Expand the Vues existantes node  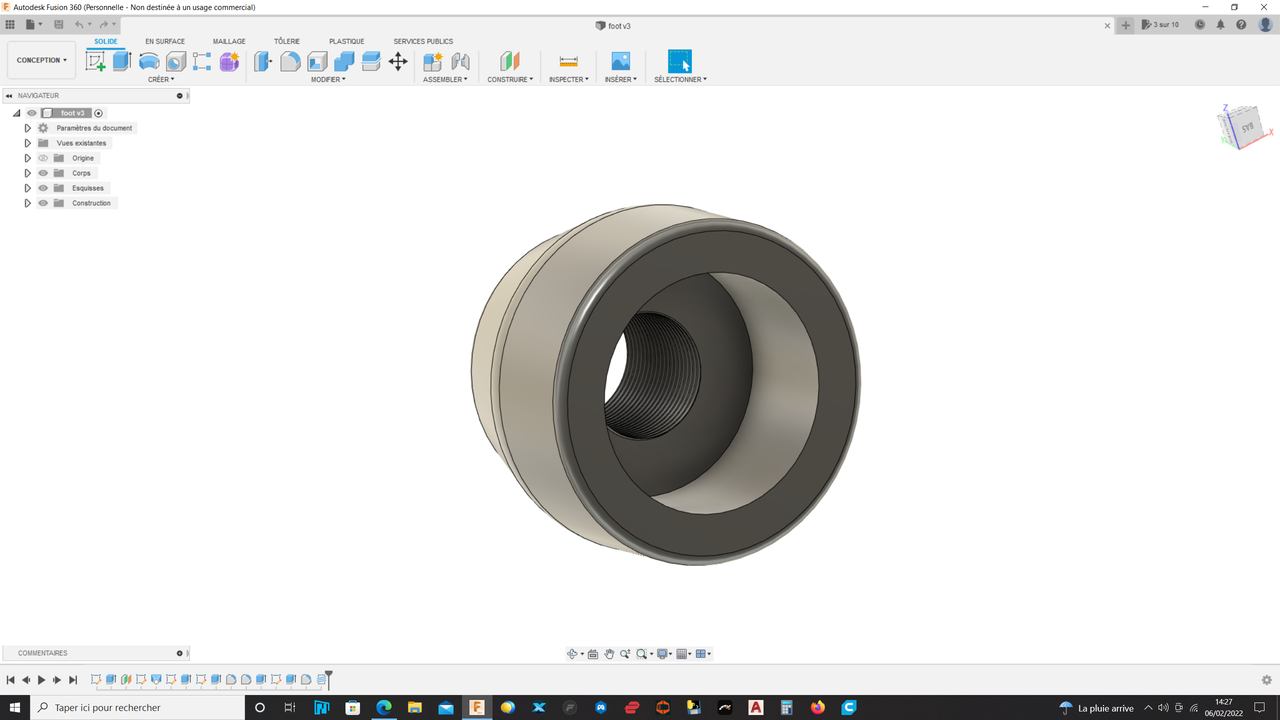[x=28, y=143]
